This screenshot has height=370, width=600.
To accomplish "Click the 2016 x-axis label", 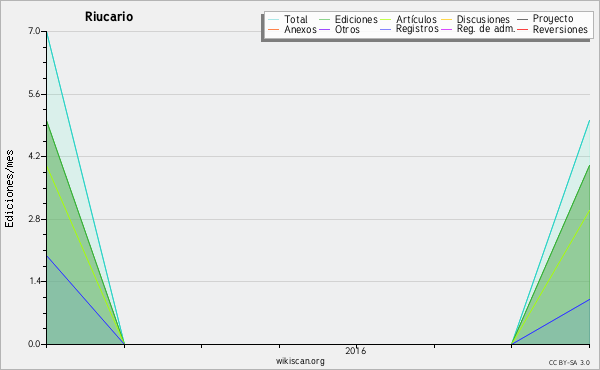I will click(356, 350).
